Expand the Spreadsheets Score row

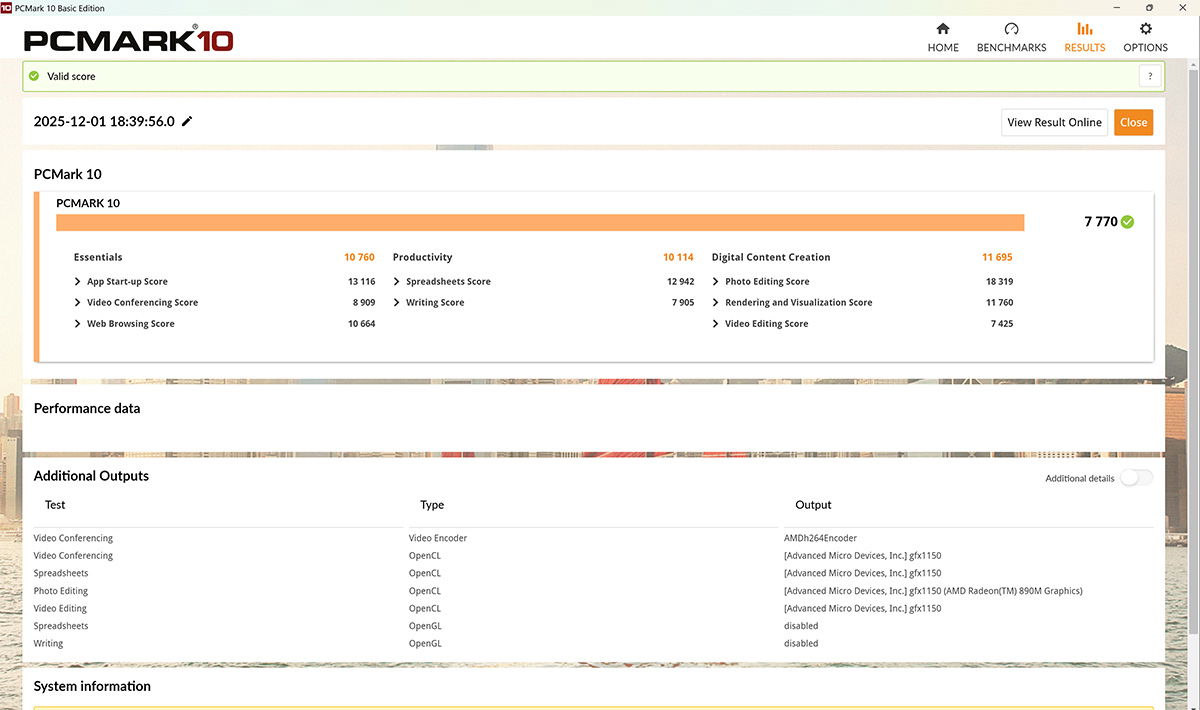[397, 282]
